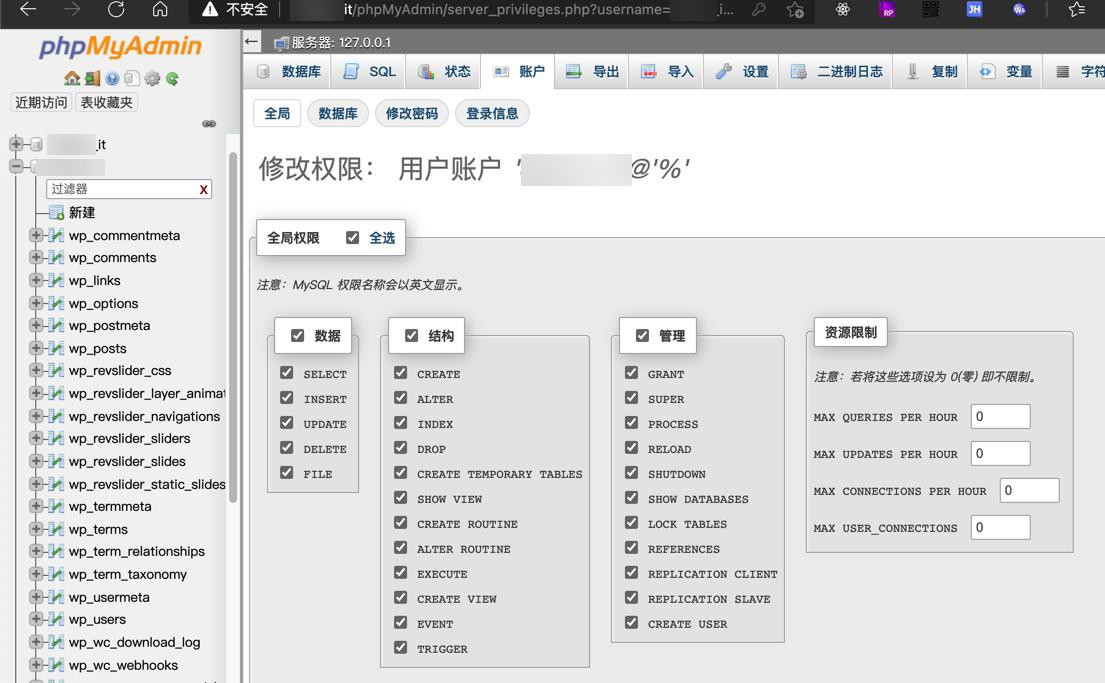Image resolution: width=1105 pixels, height=683 pixels.
Task: Click the favorites star plus icon
Action: coord(796,10)
